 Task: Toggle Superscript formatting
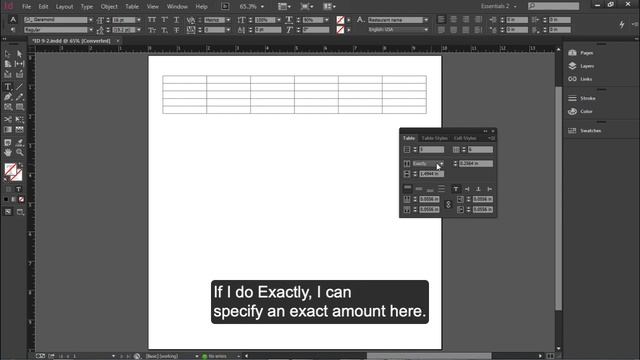point(164,20)
